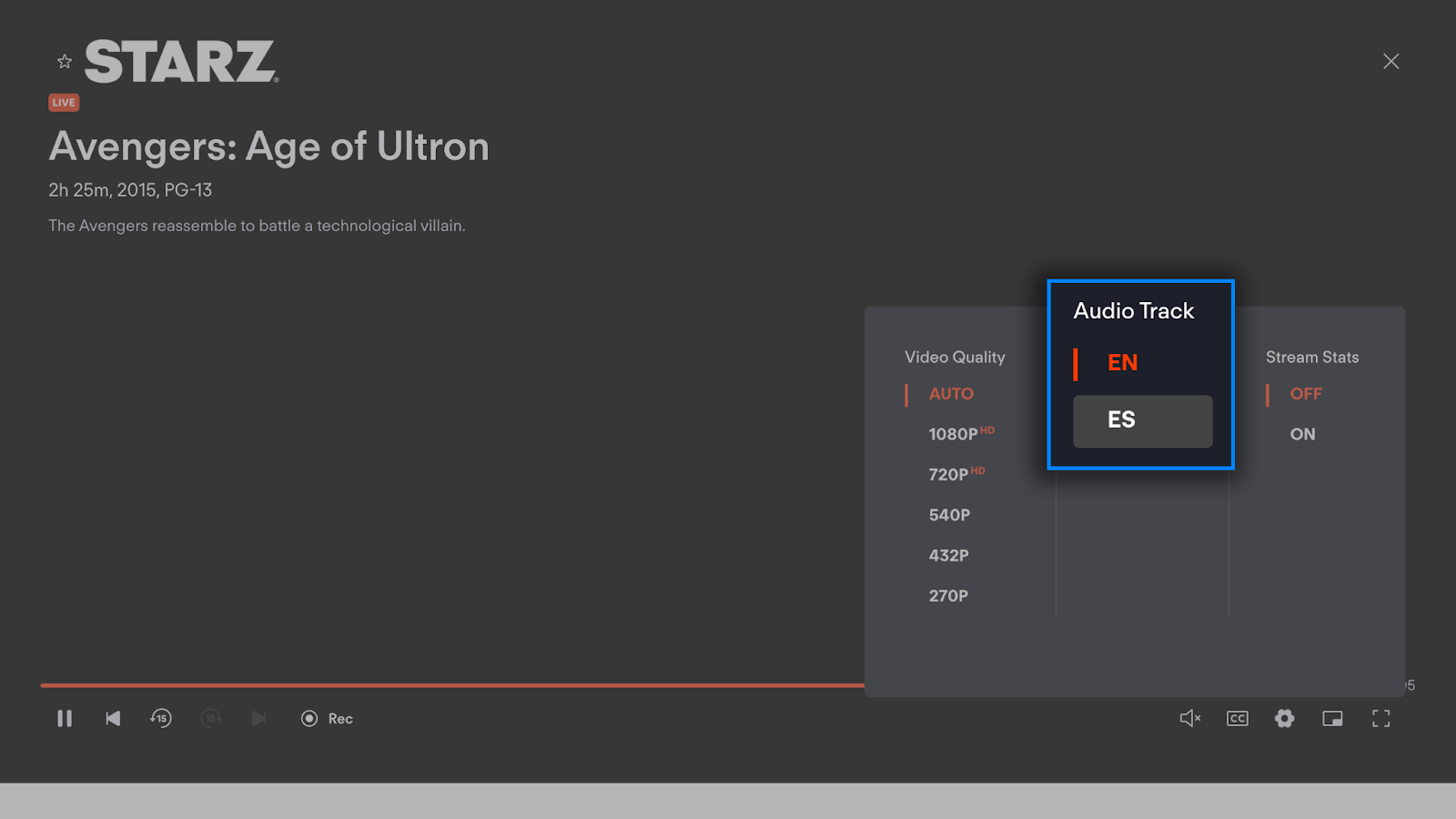Toggle closed captions with CC icon

coord(1238,719)
